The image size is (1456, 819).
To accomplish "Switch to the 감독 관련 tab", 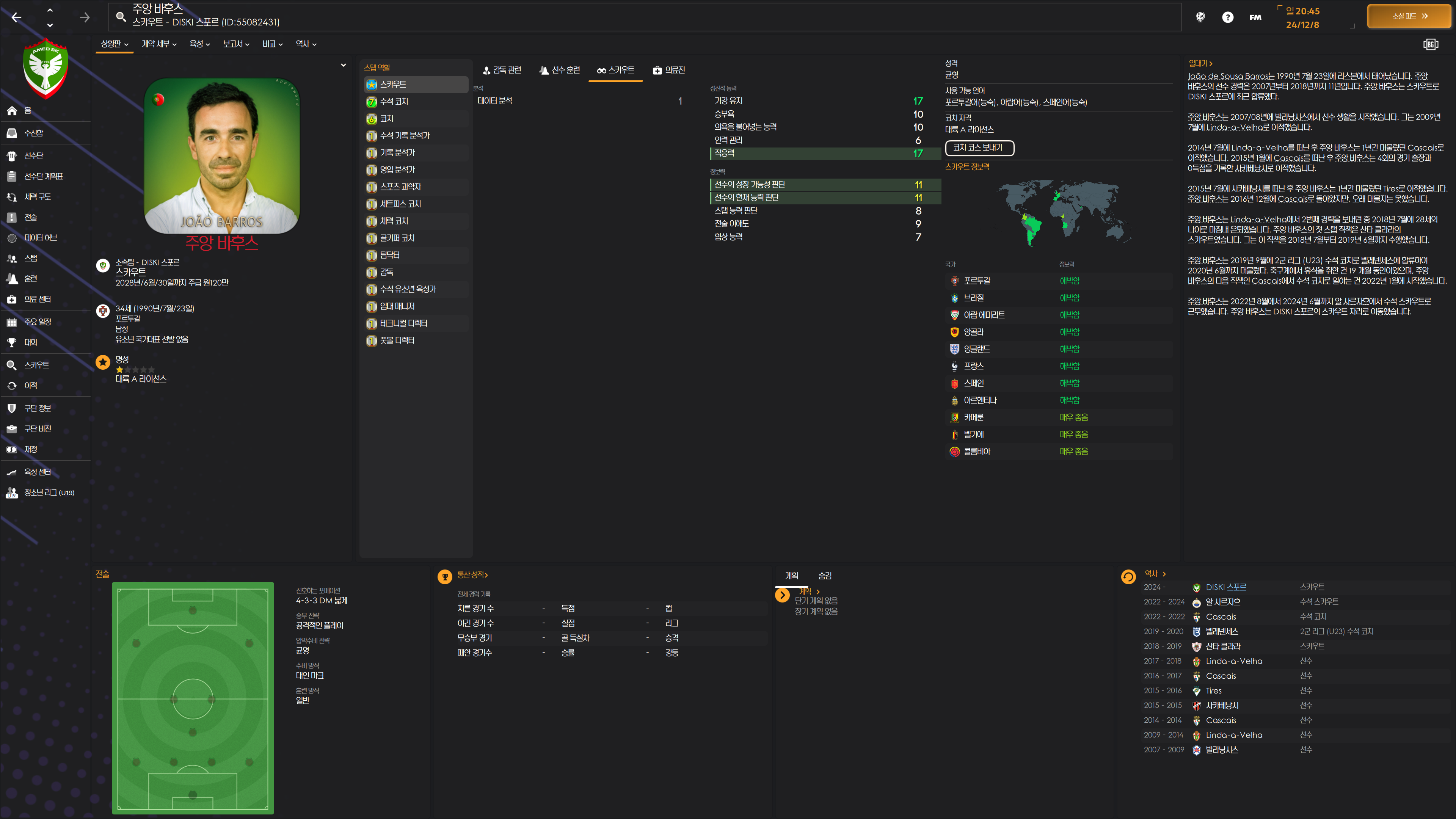I will point(502,70).
